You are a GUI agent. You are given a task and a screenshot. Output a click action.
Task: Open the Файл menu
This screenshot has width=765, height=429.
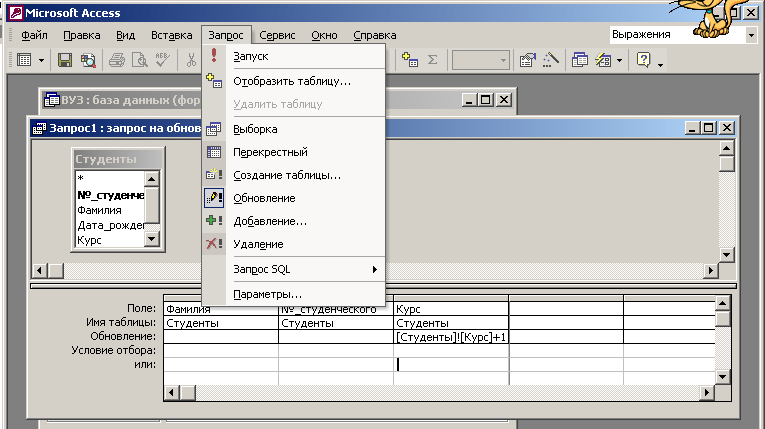(x=34, y=35)
